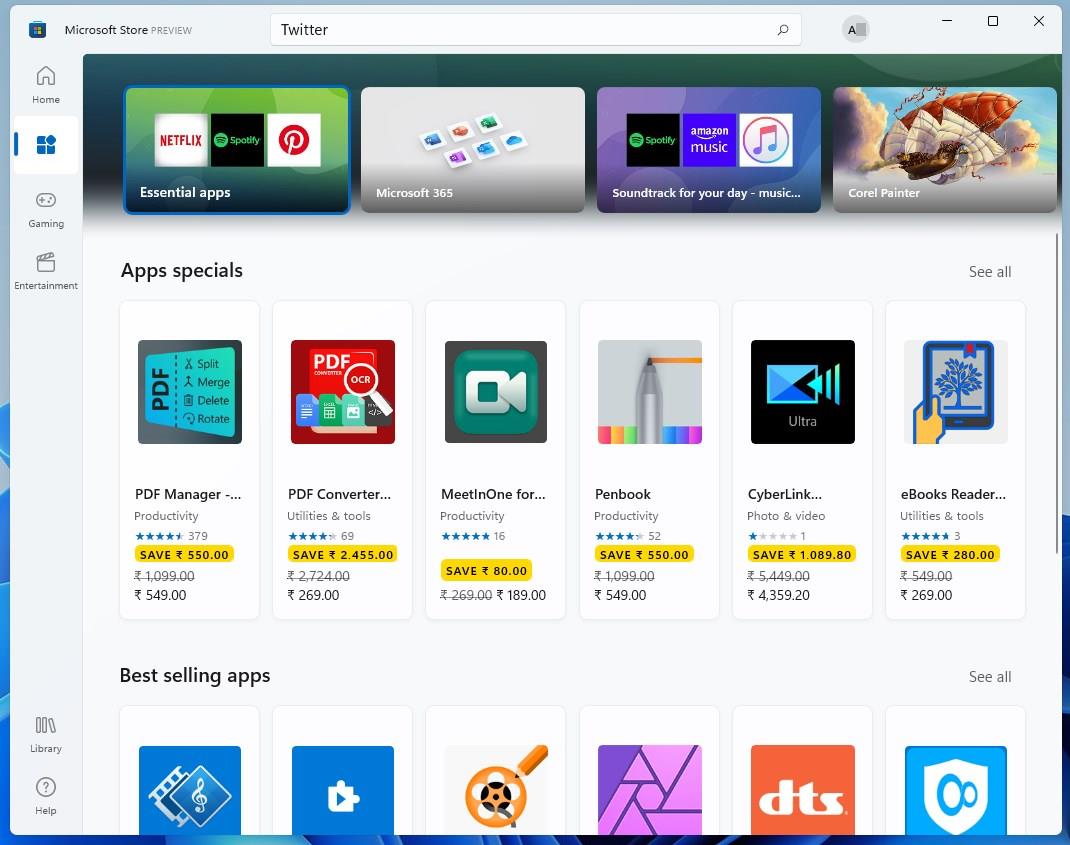The width and height of the screenshot is (1070, 845).
Task: Open the Home section in the sidebar
Action: (46, 85)
